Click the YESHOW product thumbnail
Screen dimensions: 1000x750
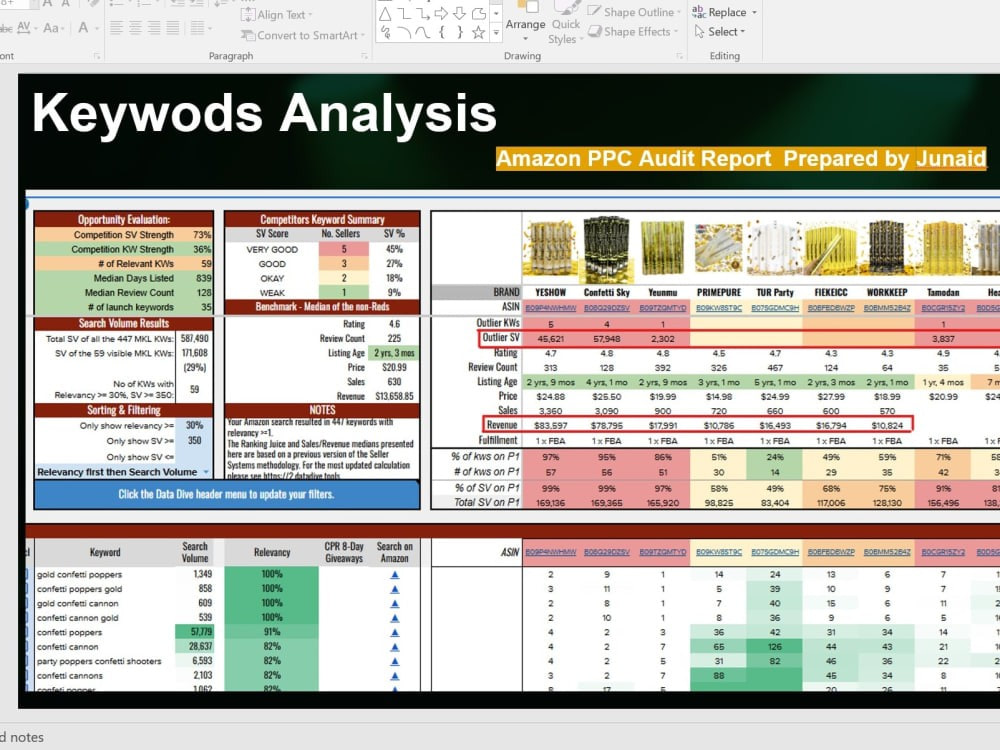(x=550, y=248)
